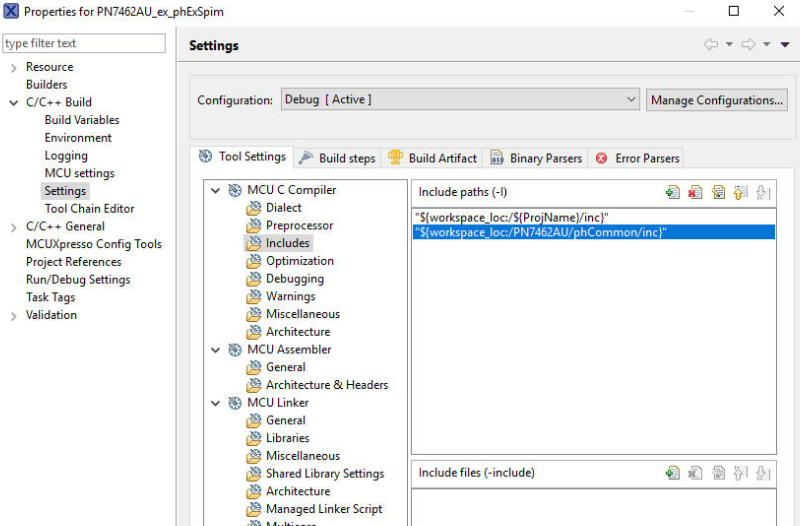The width and height of the screenshot is (800, 526).
Task: Click the type filter text field
Action: (x=84, y=43)
